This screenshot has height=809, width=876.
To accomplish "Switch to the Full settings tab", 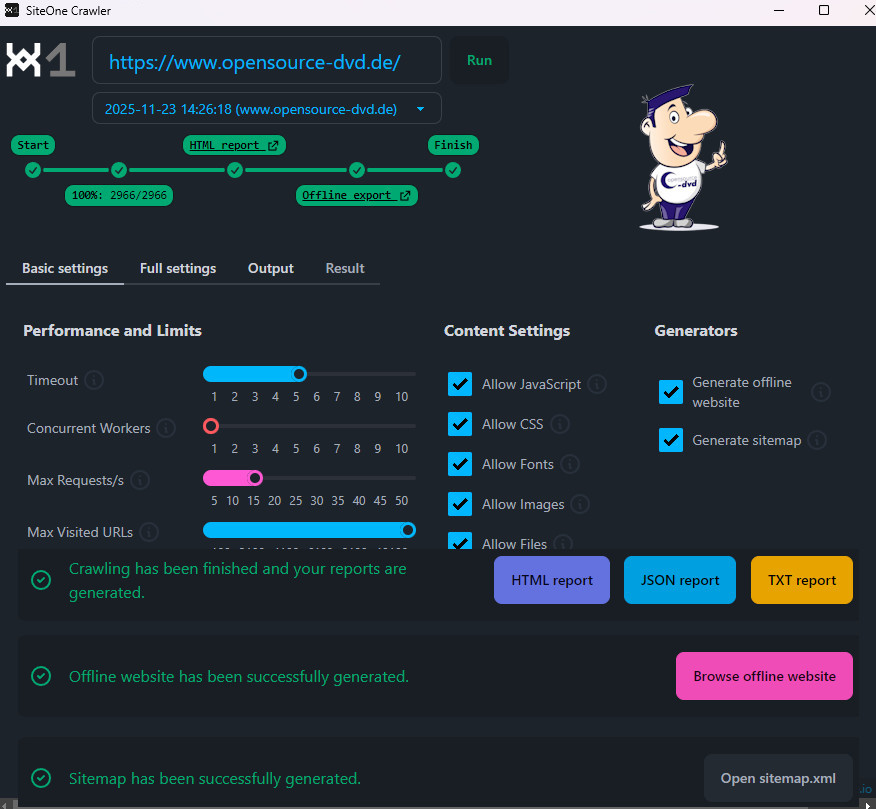I will pyautogui.click(x=178, y=268).
